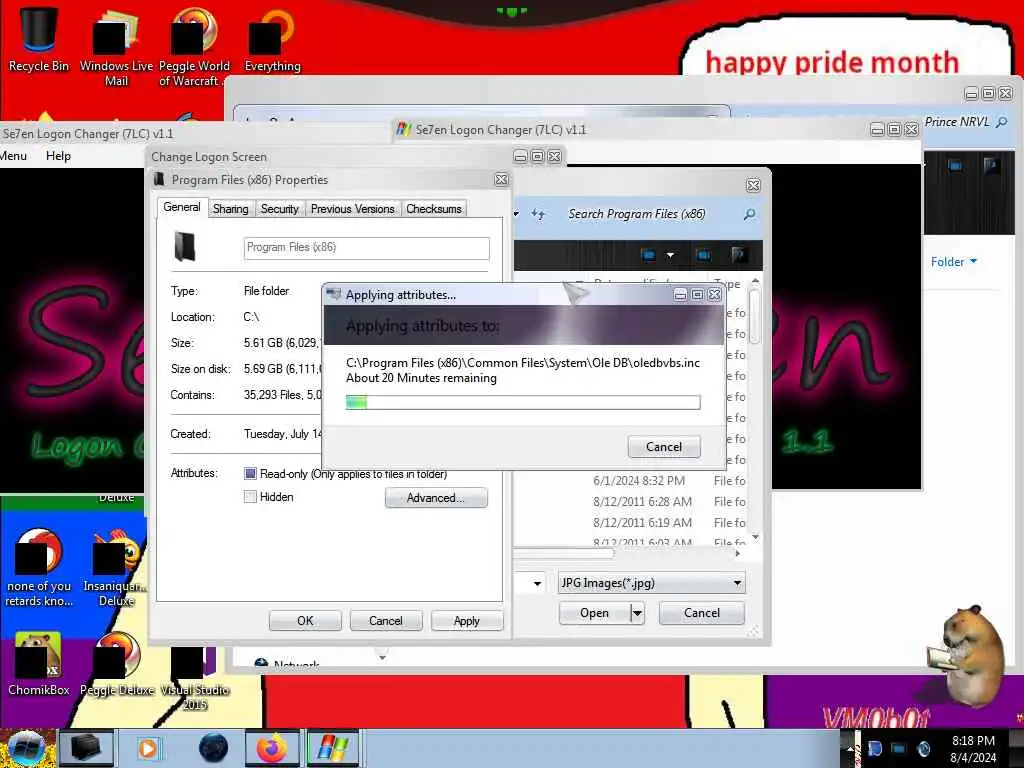Open the file name dropdown arrow
This screenshot has height=768, width=1024.
[537, 583]
